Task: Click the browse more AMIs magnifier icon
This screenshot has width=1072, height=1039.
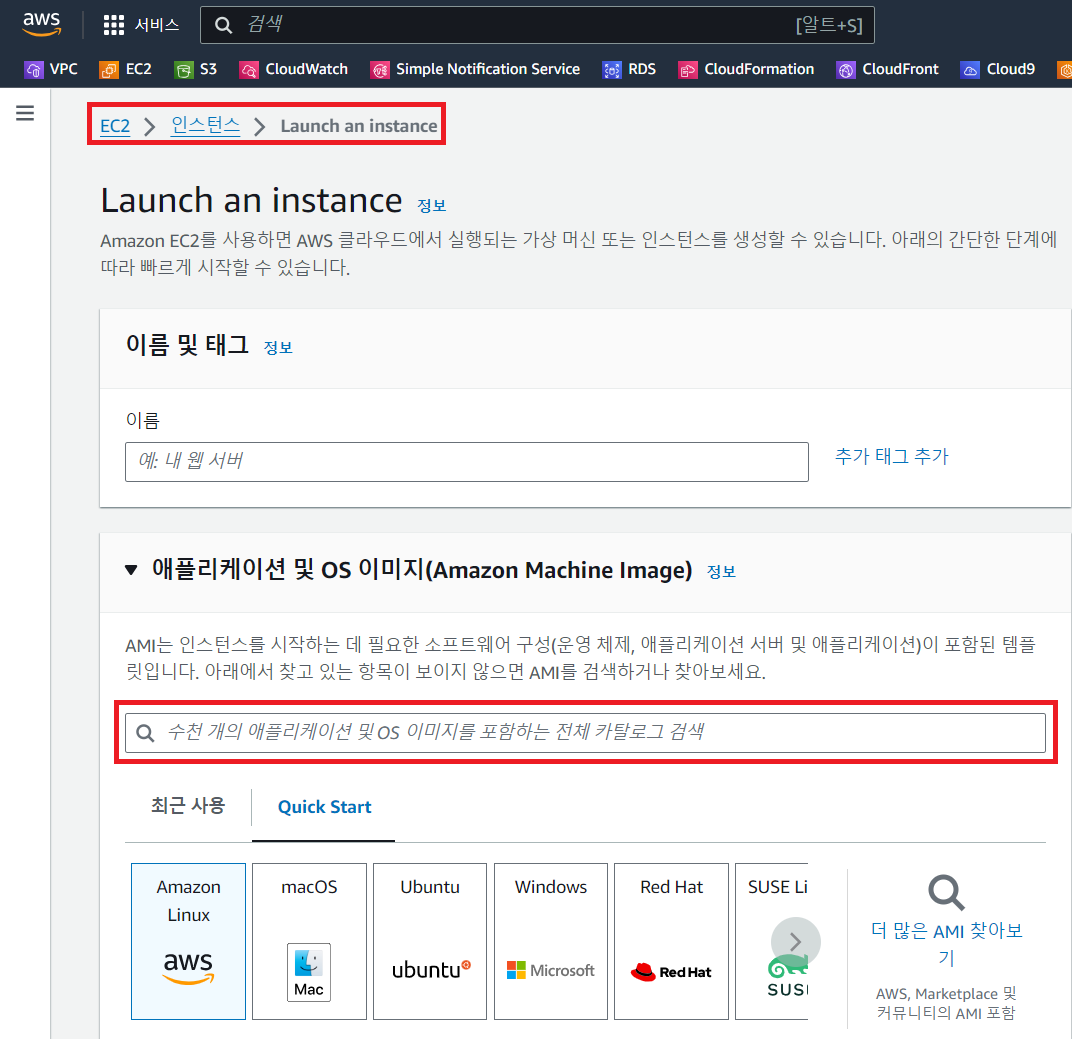Action: click(946, 892)
